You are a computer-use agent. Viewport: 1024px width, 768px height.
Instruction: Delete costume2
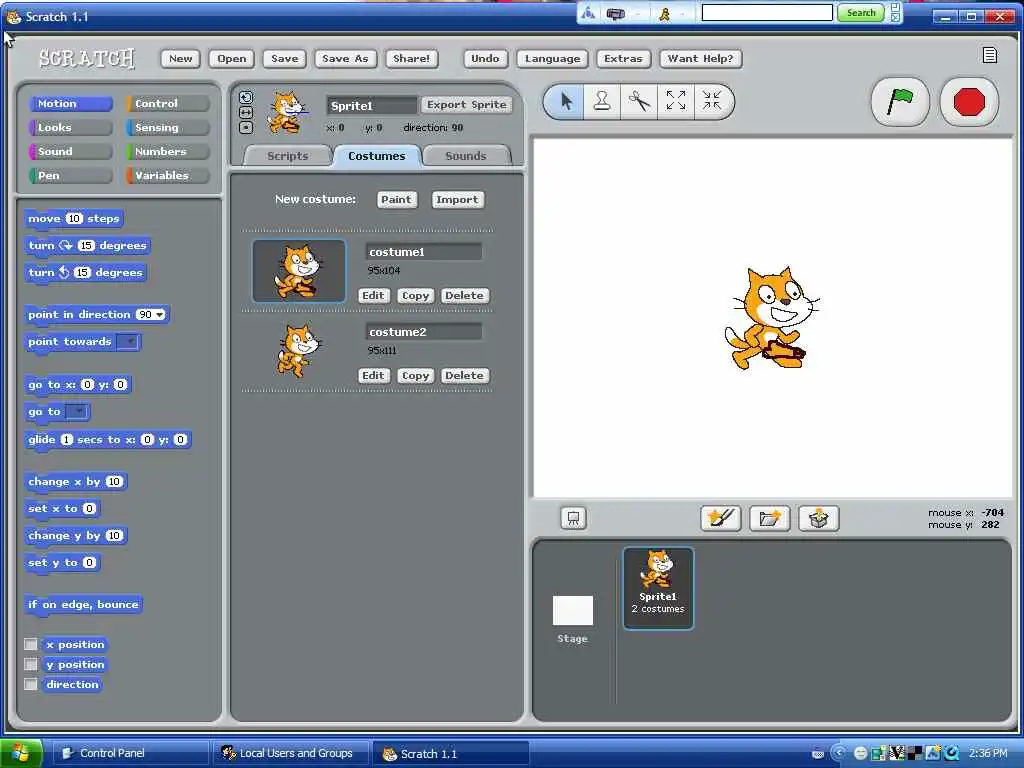click(x=464, y=376)
